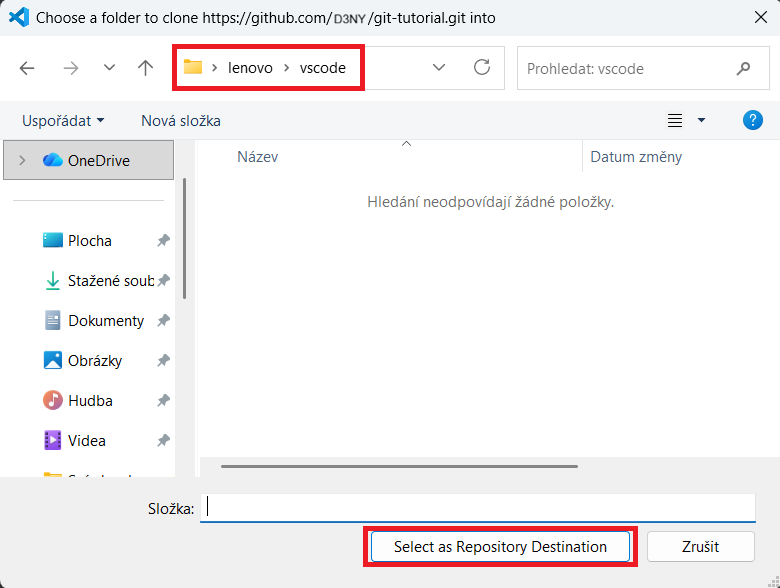Open the help question mark icon
Image resolution: width=780 pixels, height=588 pixels.
(x=753, y=120)
